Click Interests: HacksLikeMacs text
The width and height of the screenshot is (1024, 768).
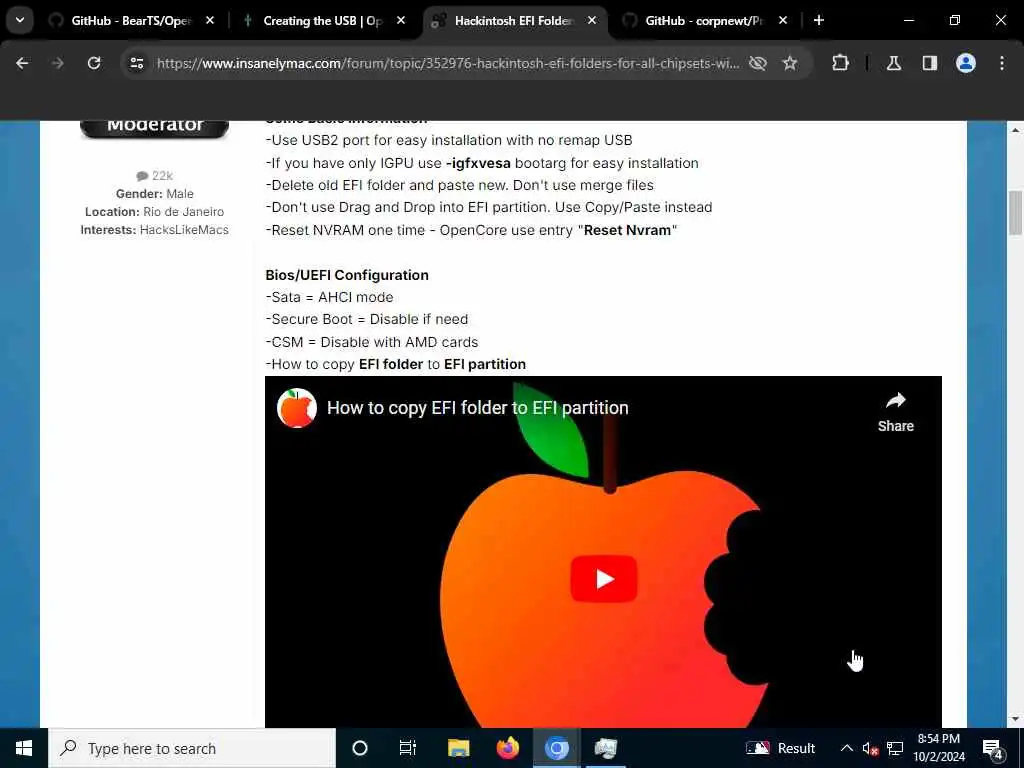tap(154, 230)
